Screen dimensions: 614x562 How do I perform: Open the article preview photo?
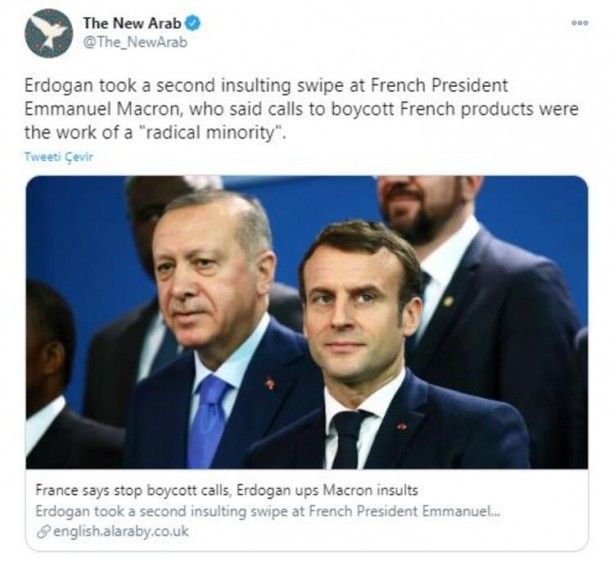pos(307,322)
